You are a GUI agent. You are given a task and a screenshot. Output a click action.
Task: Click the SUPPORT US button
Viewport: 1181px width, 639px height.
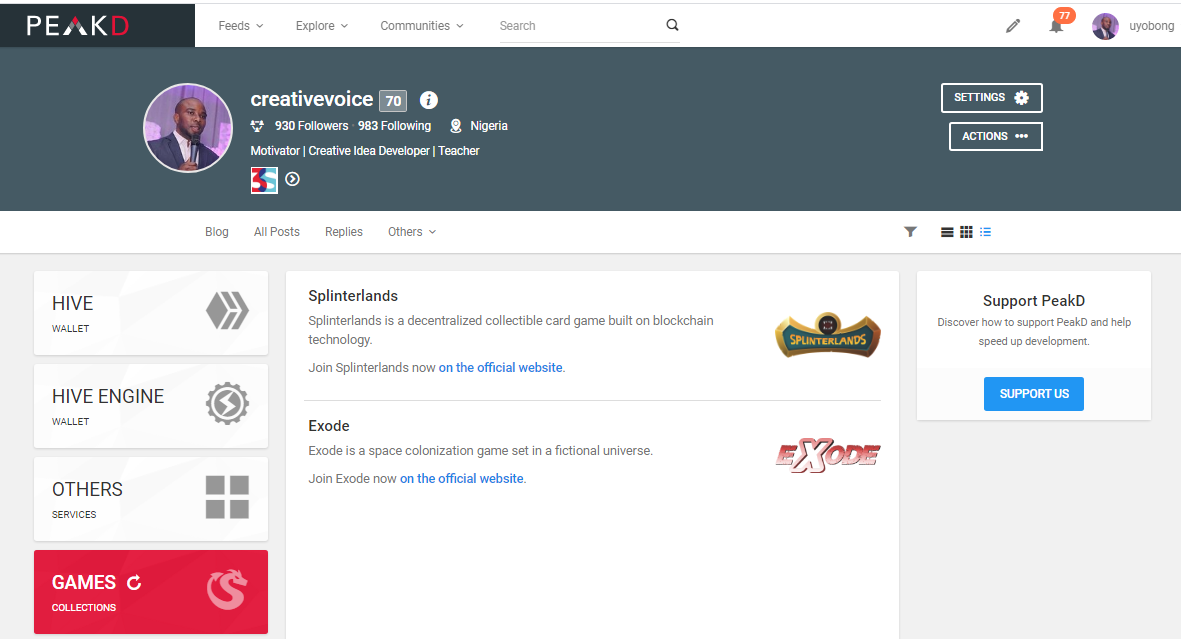[1033, 394]
